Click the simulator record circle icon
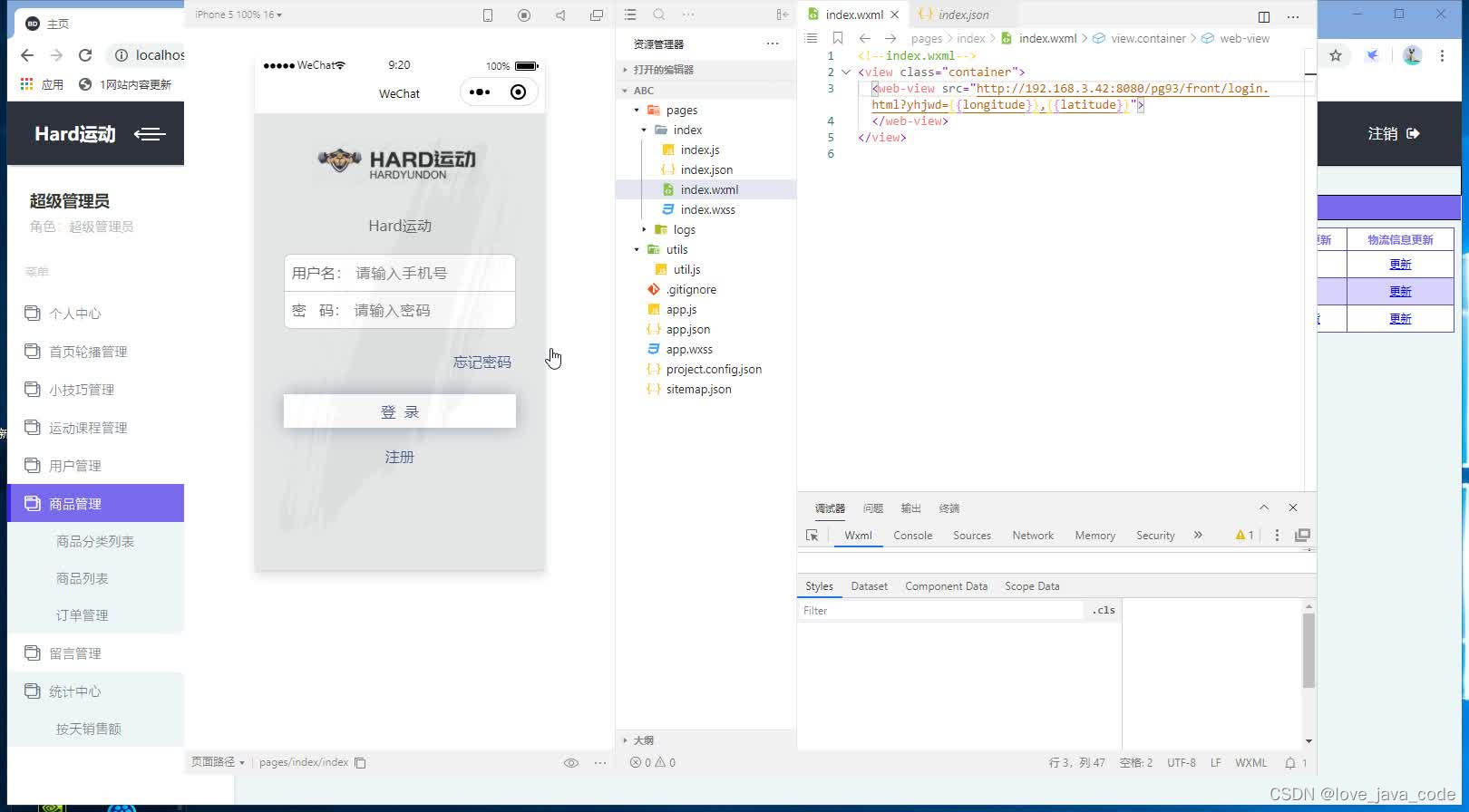This screenshot has width=1469, height=812. tap(524, 14)
